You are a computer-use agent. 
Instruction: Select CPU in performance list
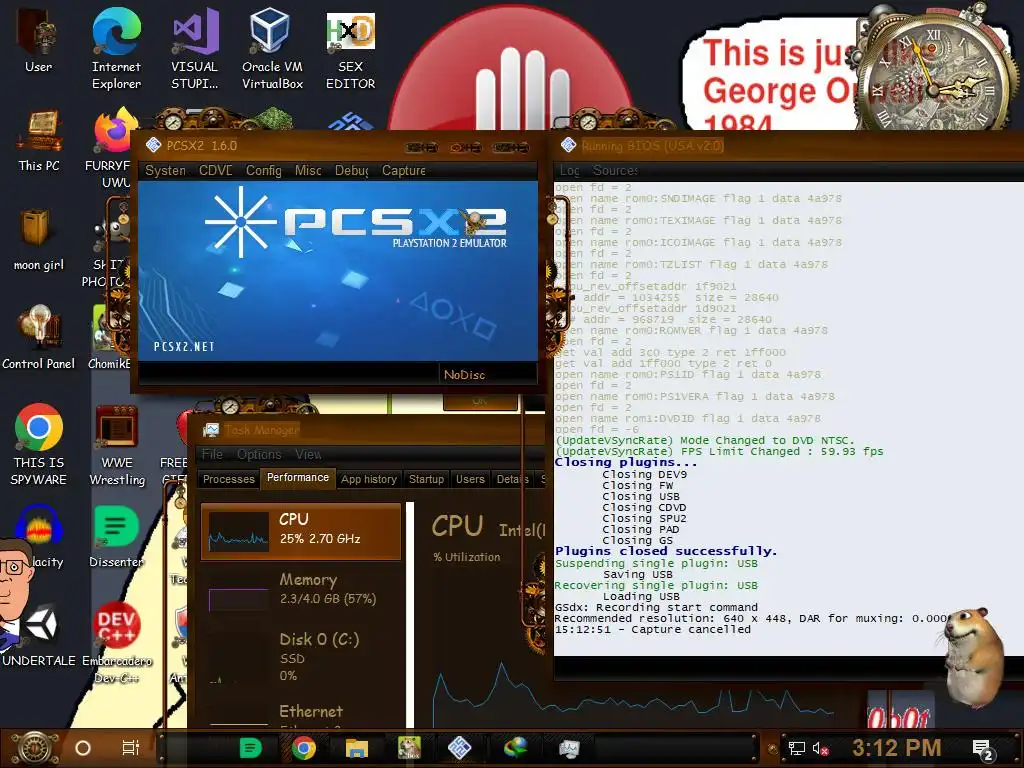[x=301, y=531]
